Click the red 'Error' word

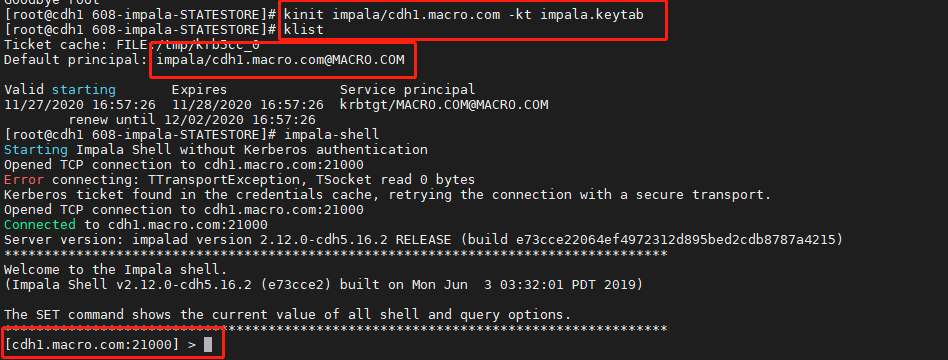coord(24,180)
